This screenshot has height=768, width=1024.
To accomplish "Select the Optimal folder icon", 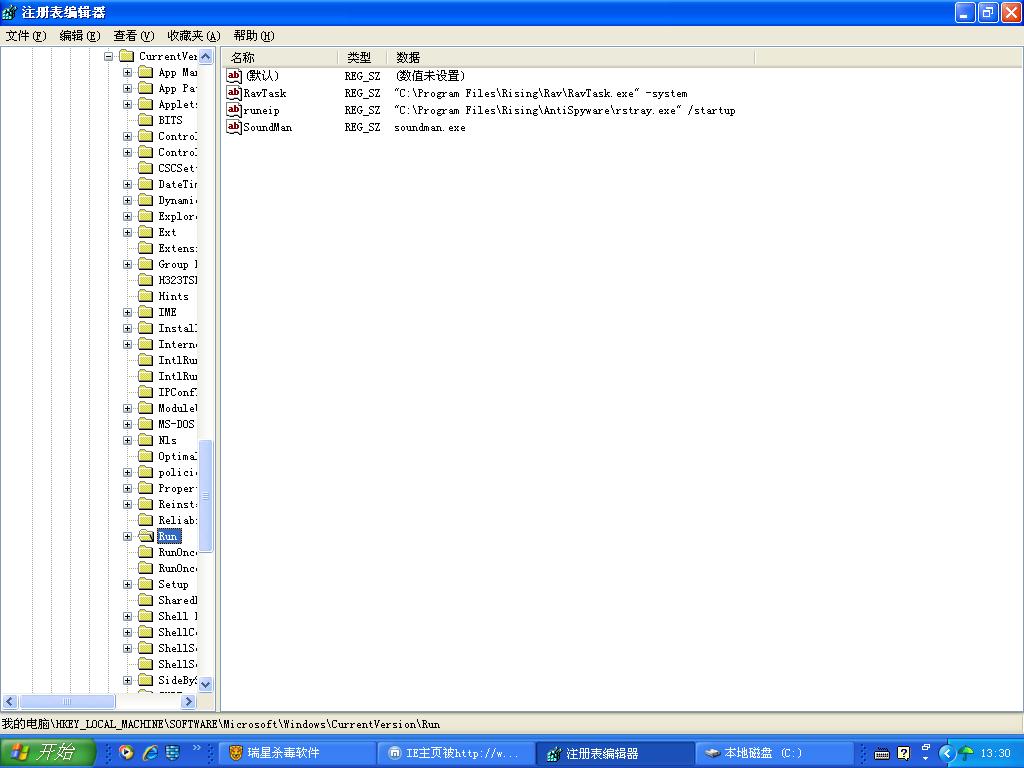I will [x=146, y=456].
